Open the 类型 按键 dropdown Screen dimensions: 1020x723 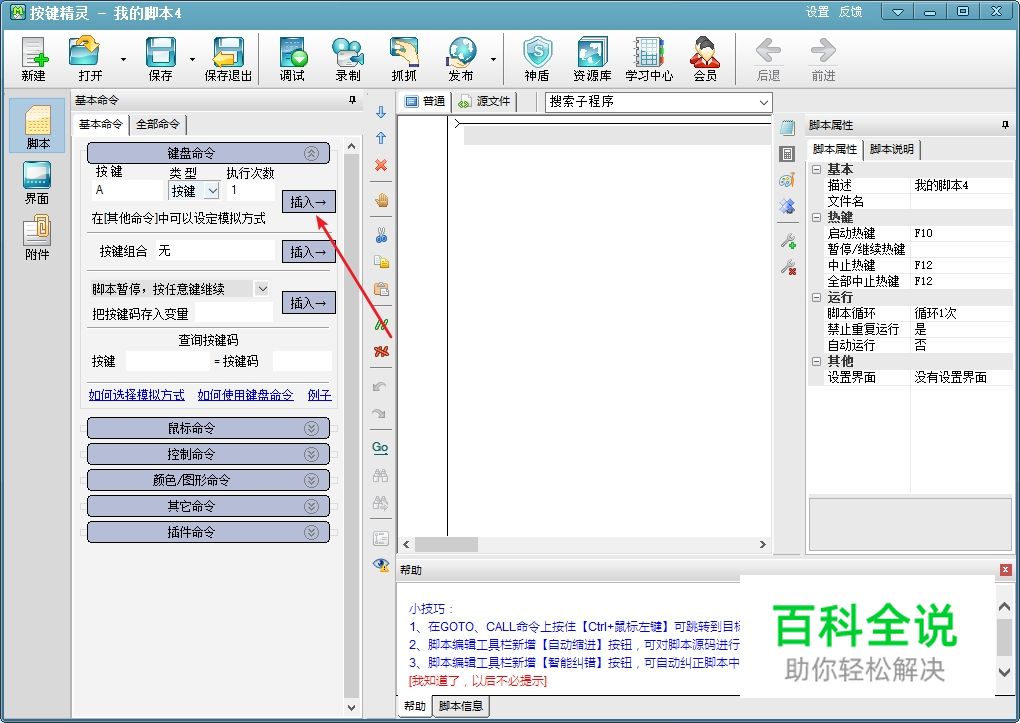(x=212, y=191)
